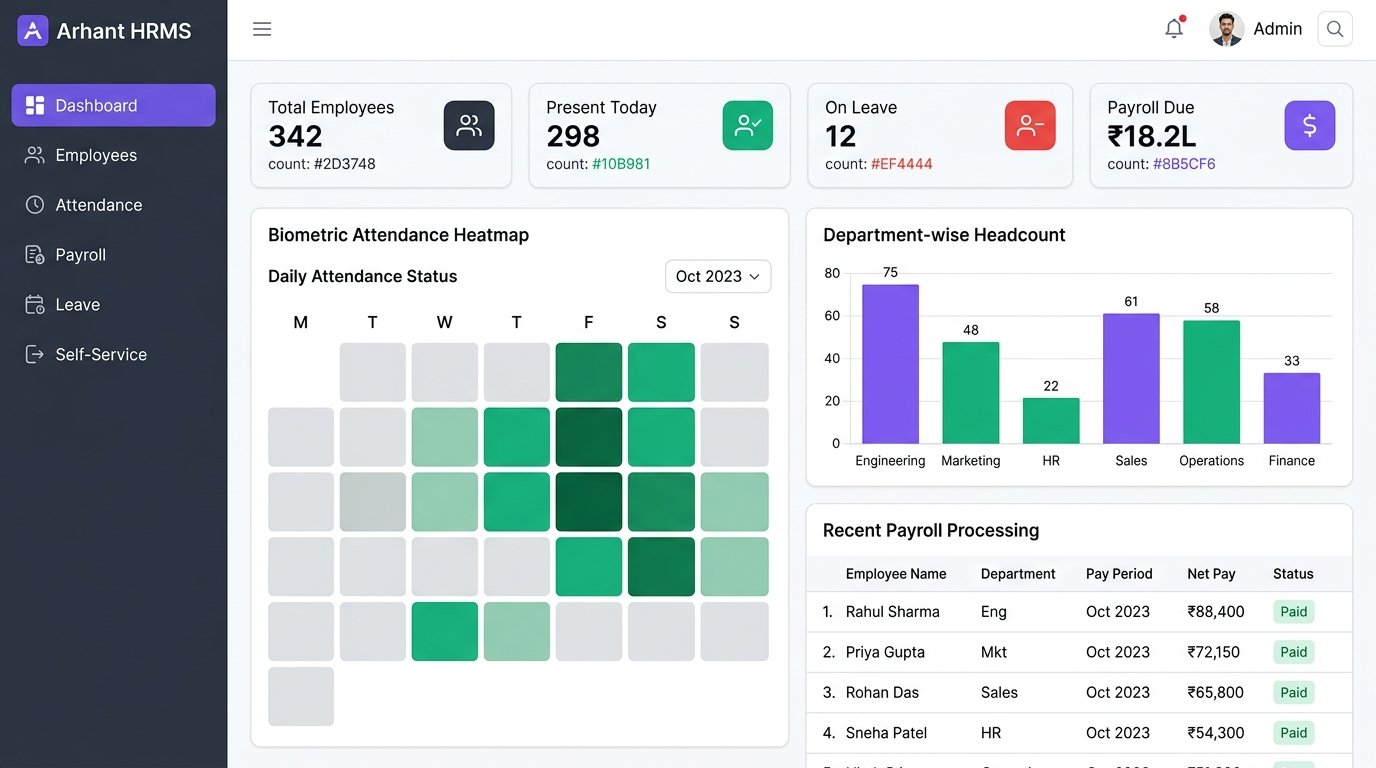Select the Operations bar showing 58
Viewport: 1376px width, 768px height.
pyautogui.click(x=1211, y=382)
